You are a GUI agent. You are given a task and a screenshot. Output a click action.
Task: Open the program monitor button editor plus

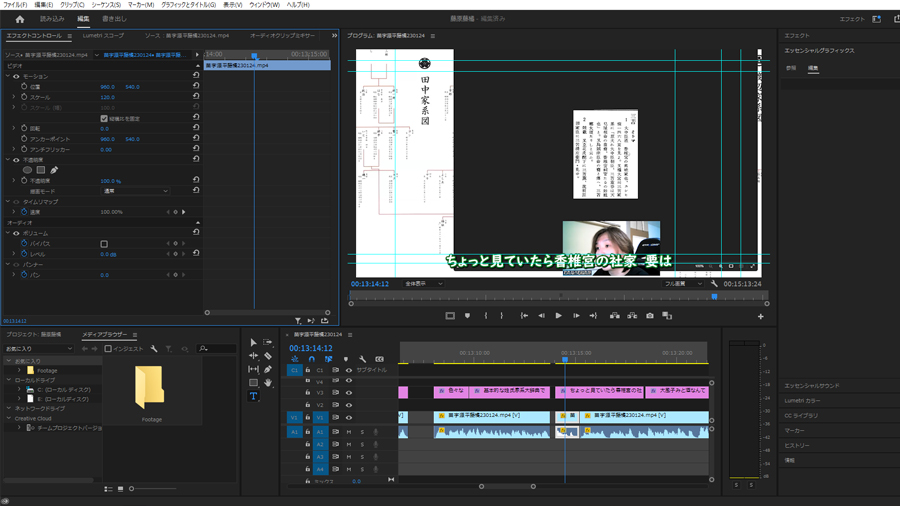click(761, 316)
